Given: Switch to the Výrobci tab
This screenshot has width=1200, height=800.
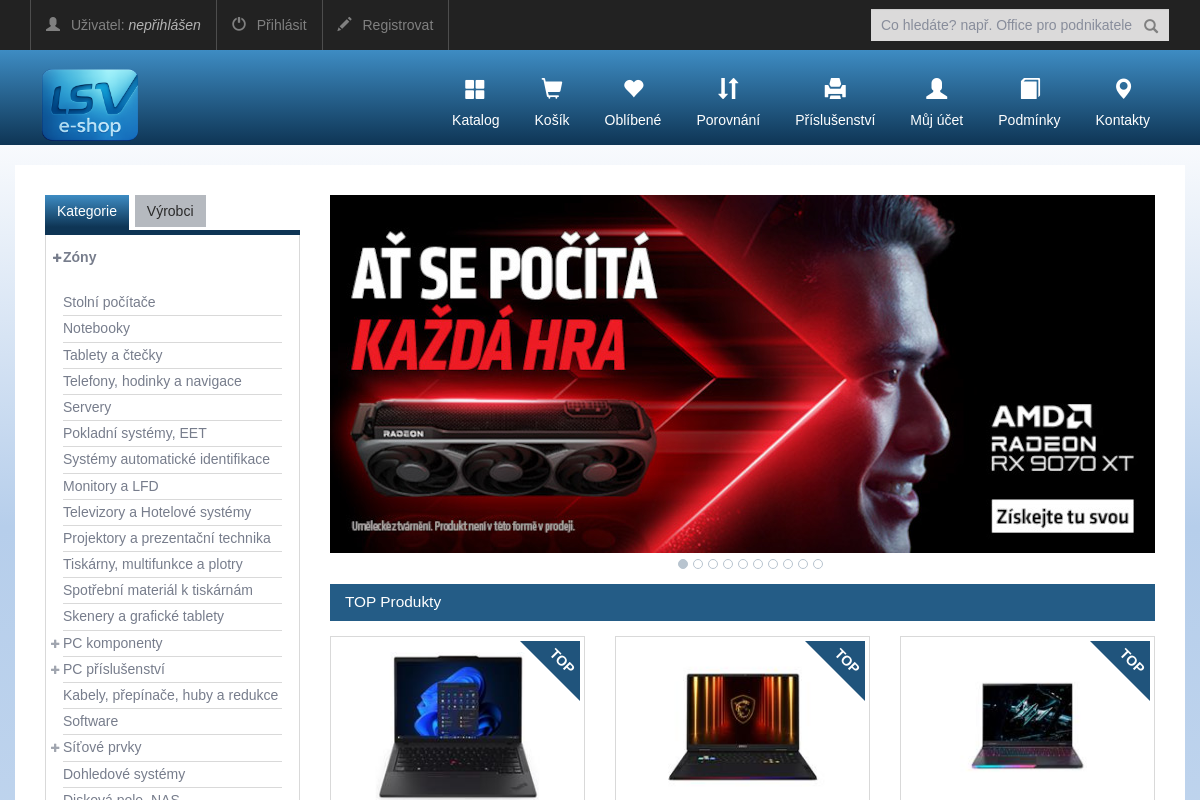Looking at the screenshot, I should tap(170, 211).
